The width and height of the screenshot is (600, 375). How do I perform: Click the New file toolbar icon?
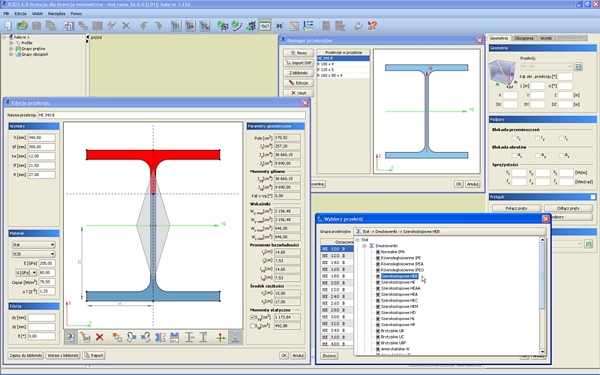(8, 26)
